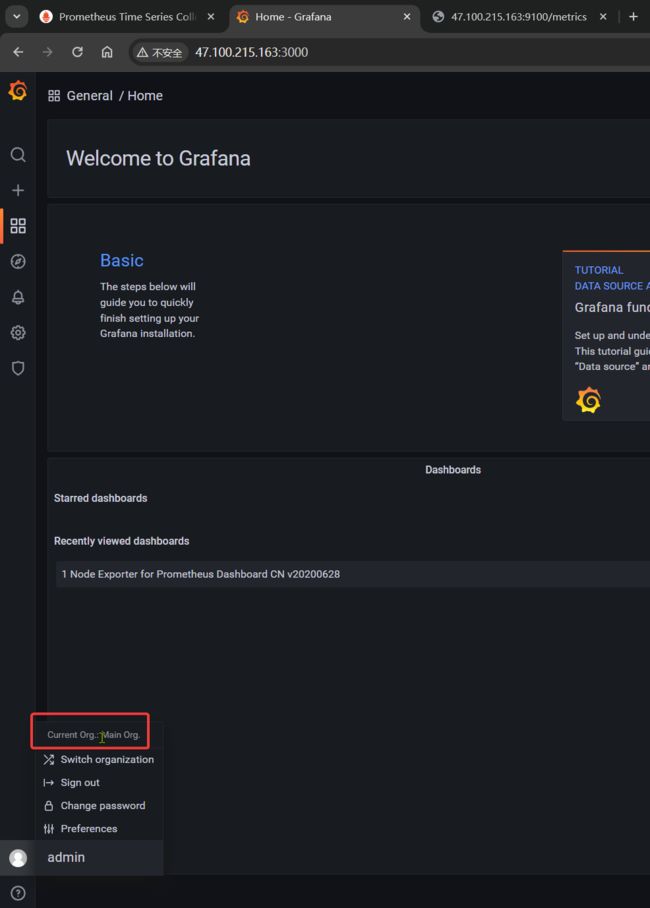The image size is (650, 908).
Task: Open a new browser tab with plus
Action: 633,17
